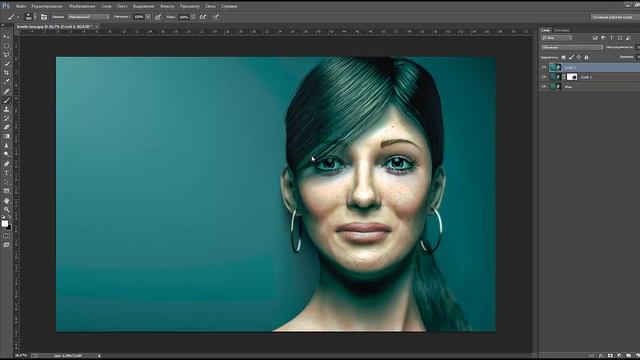Select the History Brush tool
This screenshot has height=360, width=640.
6,118
